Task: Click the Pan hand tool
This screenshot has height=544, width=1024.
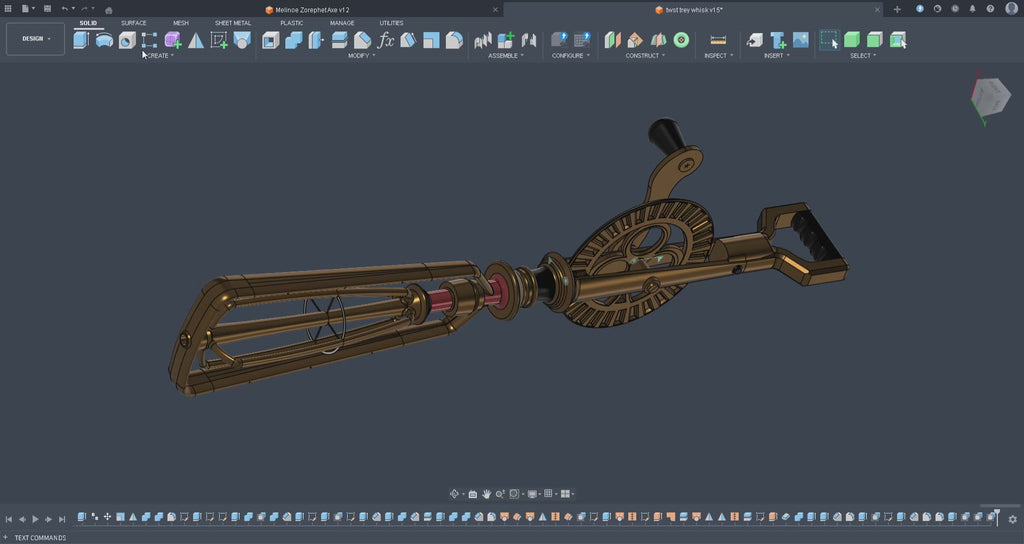Action: [x=487, y=494]
